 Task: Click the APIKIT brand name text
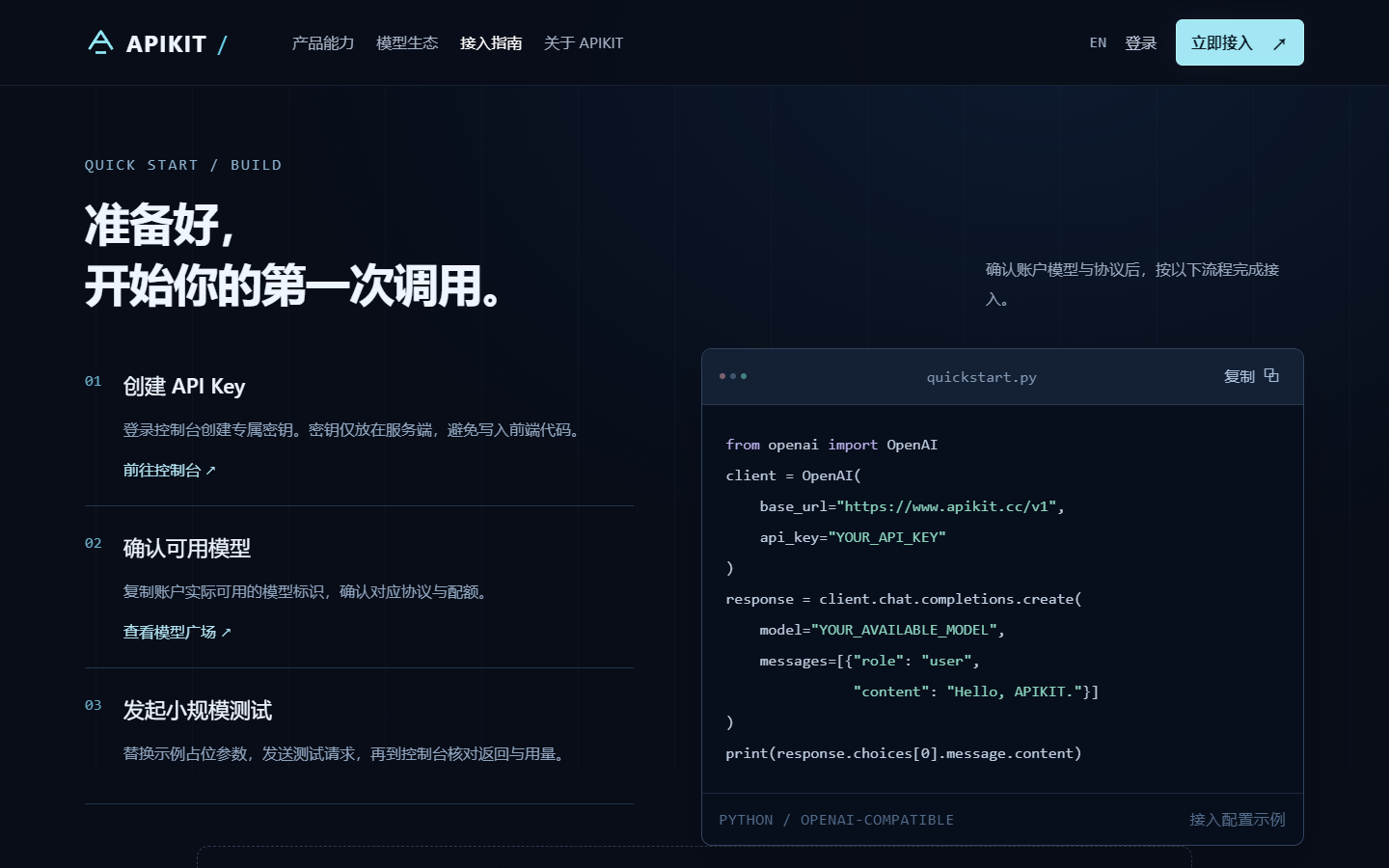(x=166, y=43)
